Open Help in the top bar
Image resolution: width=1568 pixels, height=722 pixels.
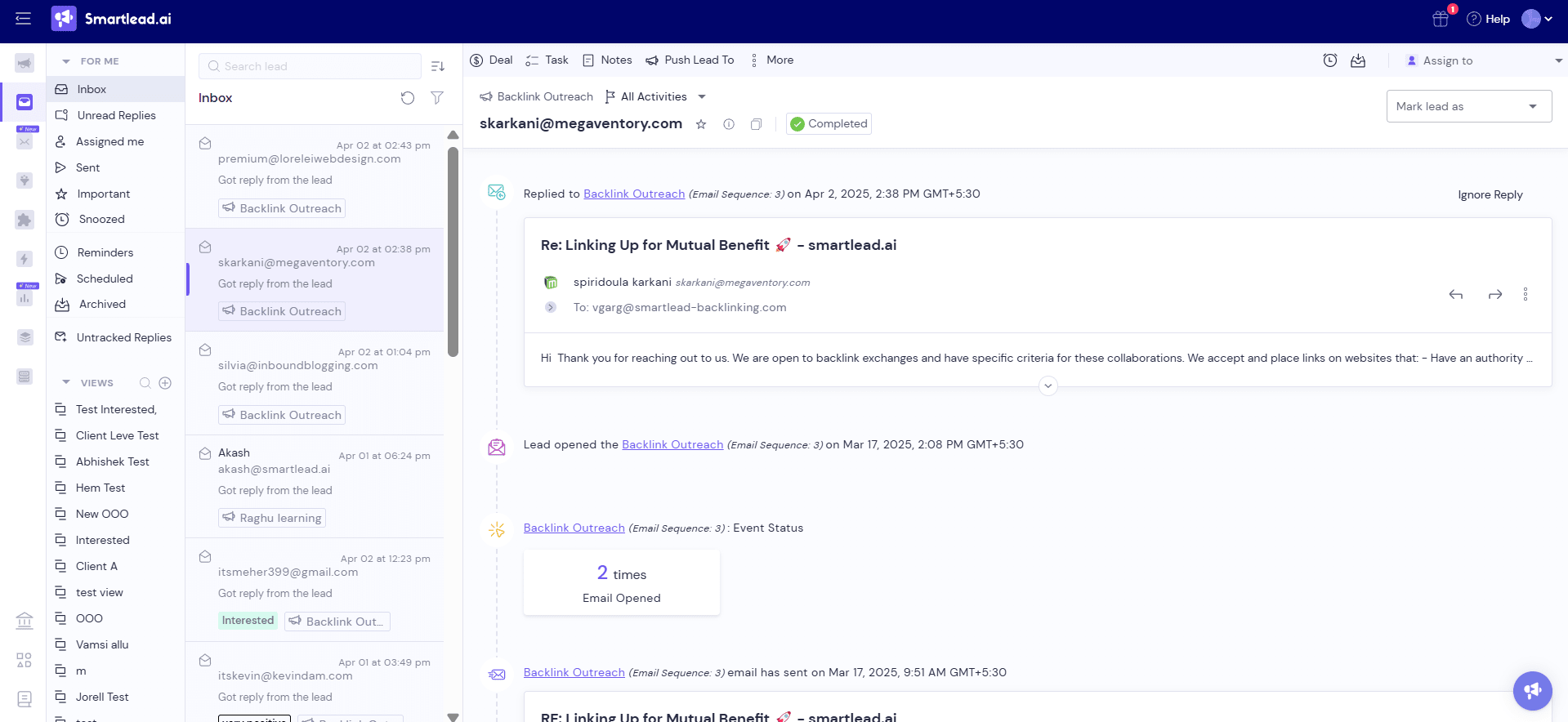tap(1488, 19)
